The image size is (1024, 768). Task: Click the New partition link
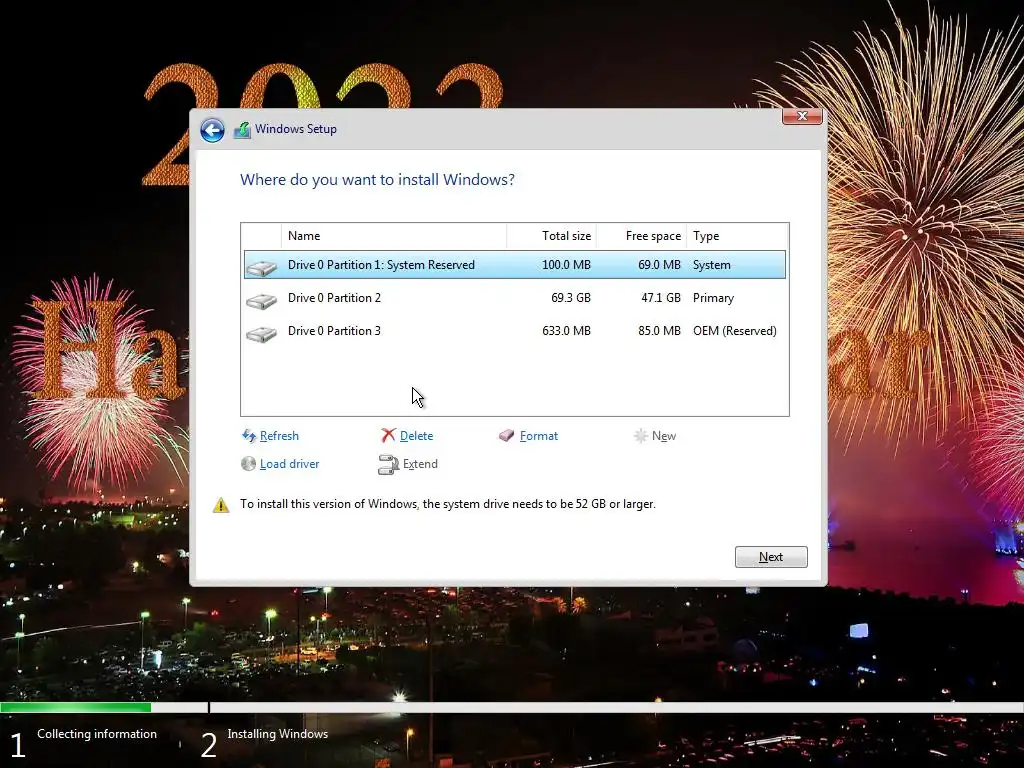click(664, 436)
